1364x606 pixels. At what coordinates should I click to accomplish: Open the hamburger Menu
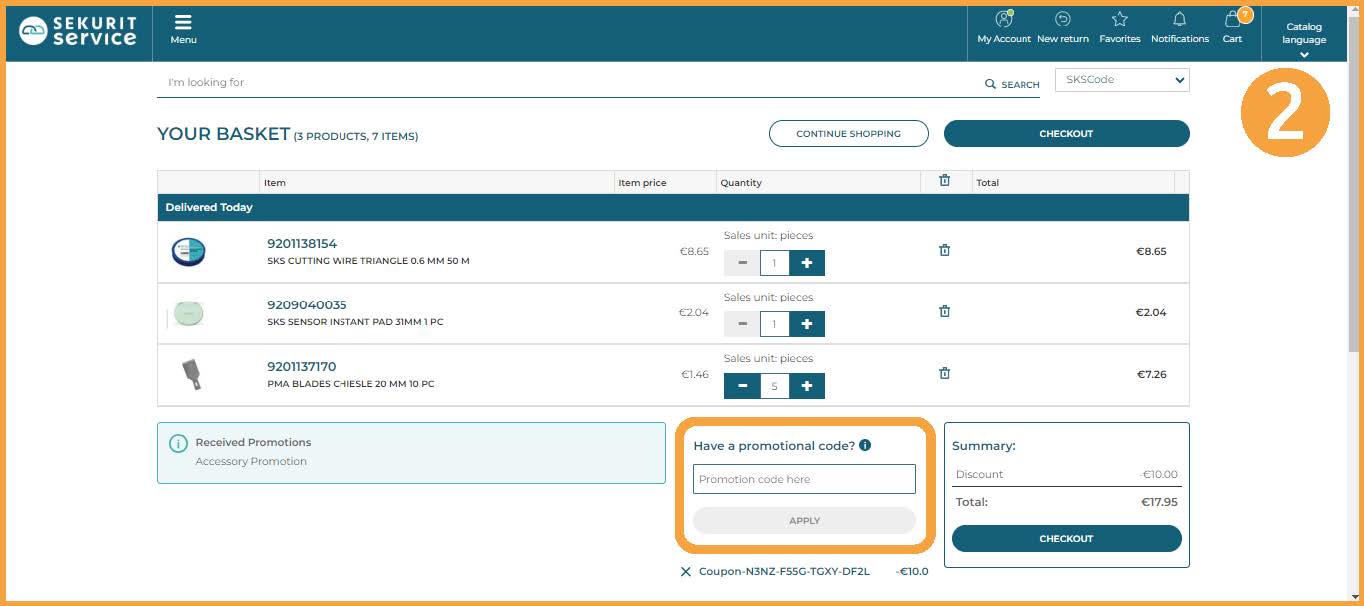183,29
